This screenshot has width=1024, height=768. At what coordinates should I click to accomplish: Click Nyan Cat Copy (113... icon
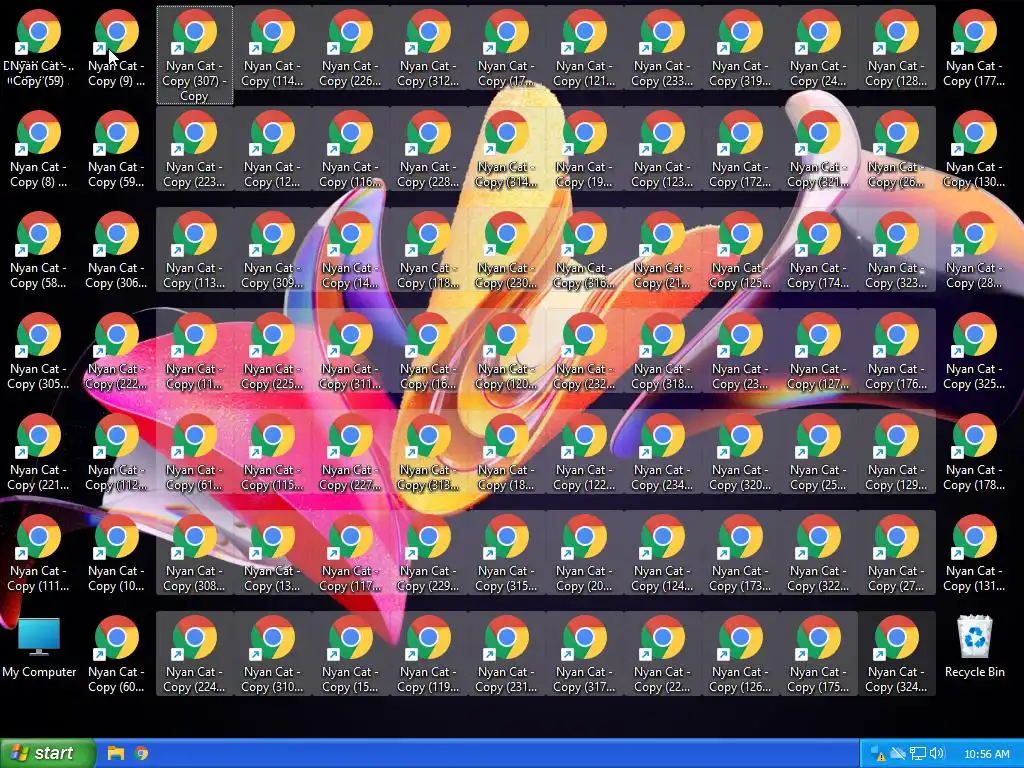[194, 250]
